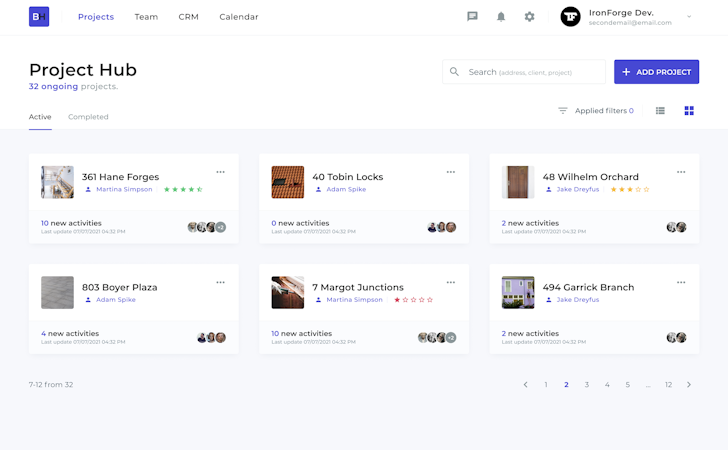Click 0 new activities on 40 Tobin Locks
This screenshot has width=728, height=450.
pos(300,223)
